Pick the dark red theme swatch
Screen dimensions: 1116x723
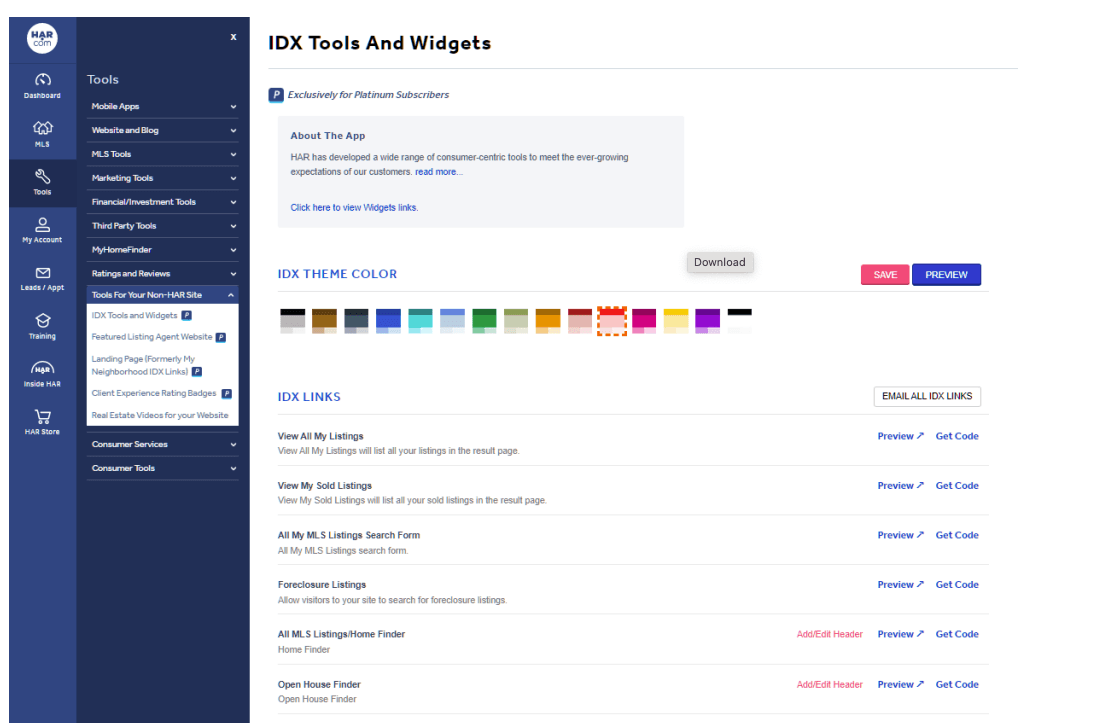[x=580, y=321]
